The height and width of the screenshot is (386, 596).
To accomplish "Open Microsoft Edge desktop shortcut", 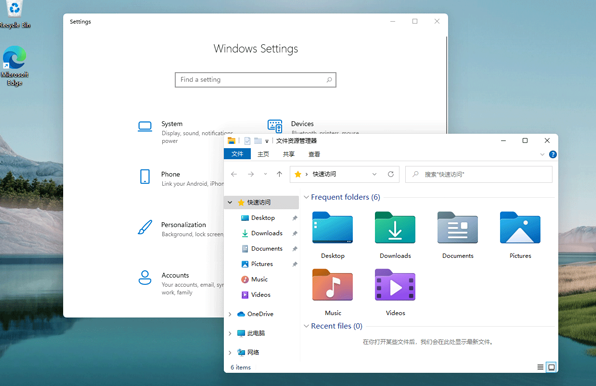I will click(x=14, y=66).
